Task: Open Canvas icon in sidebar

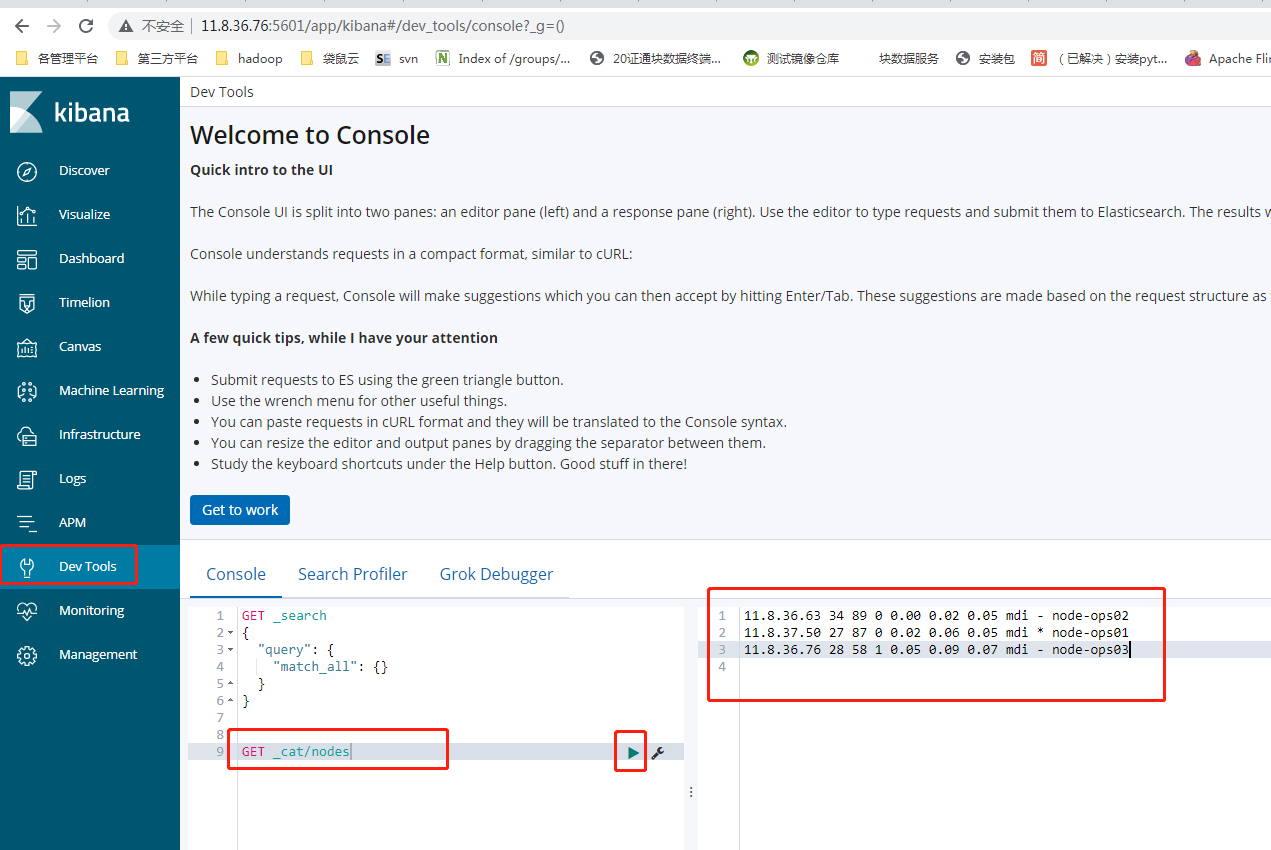Action: click(x=27, y=347)
